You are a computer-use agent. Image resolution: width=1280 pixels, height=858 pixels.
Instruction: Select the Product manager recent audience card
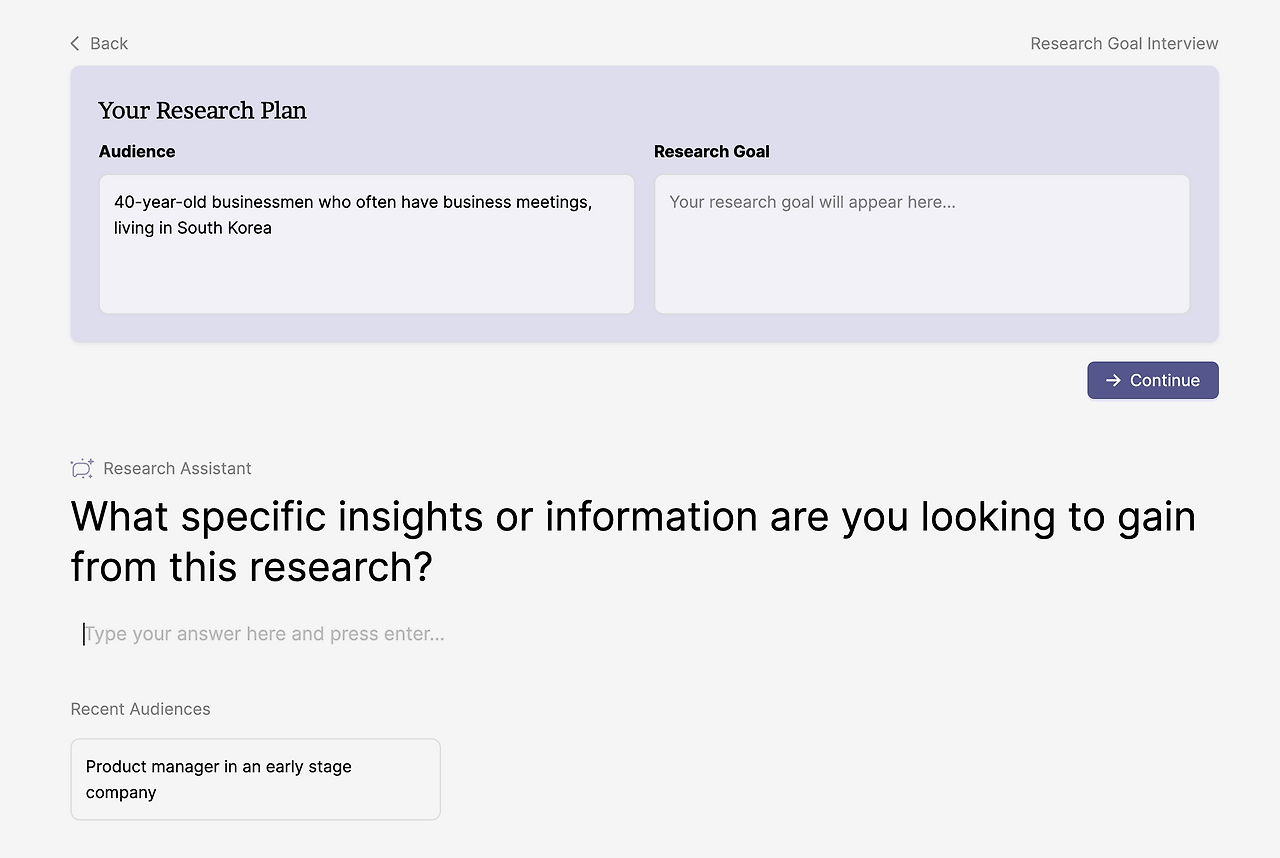point(255,779)
